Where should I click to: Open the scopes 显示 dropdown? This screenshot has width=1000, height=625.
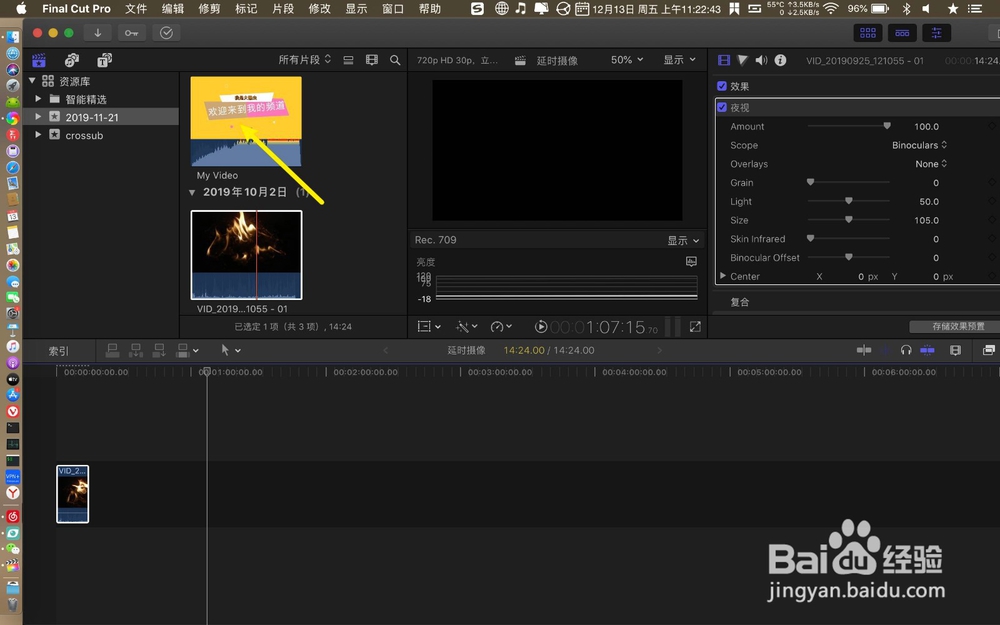click(x=683, y=240)
